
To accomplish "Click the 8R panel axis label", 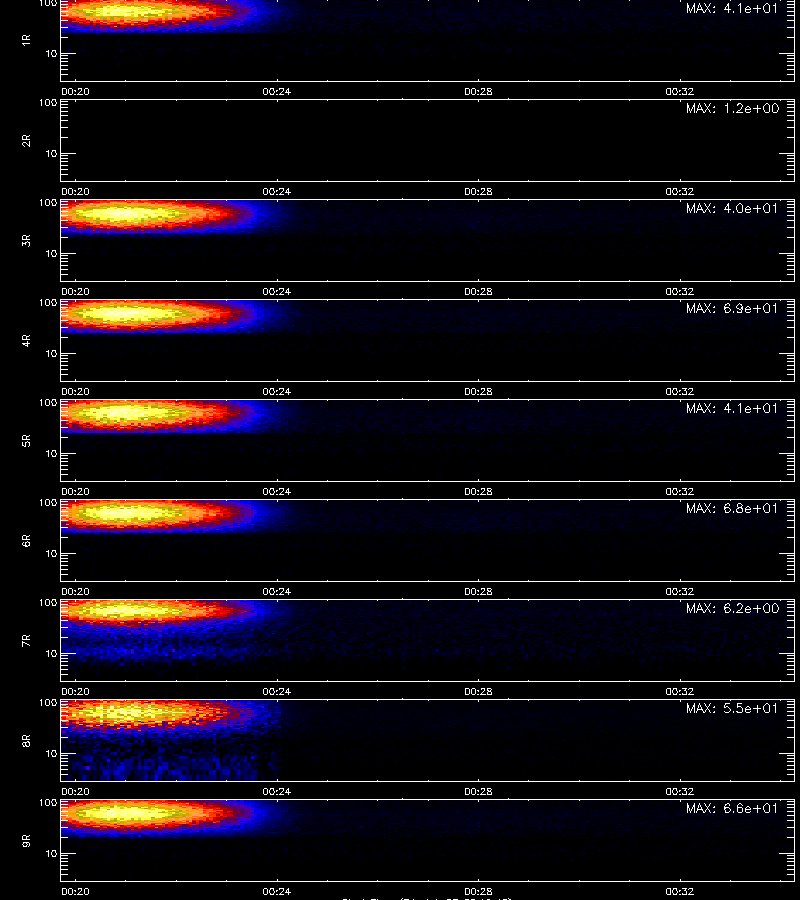I will [26, 740].
